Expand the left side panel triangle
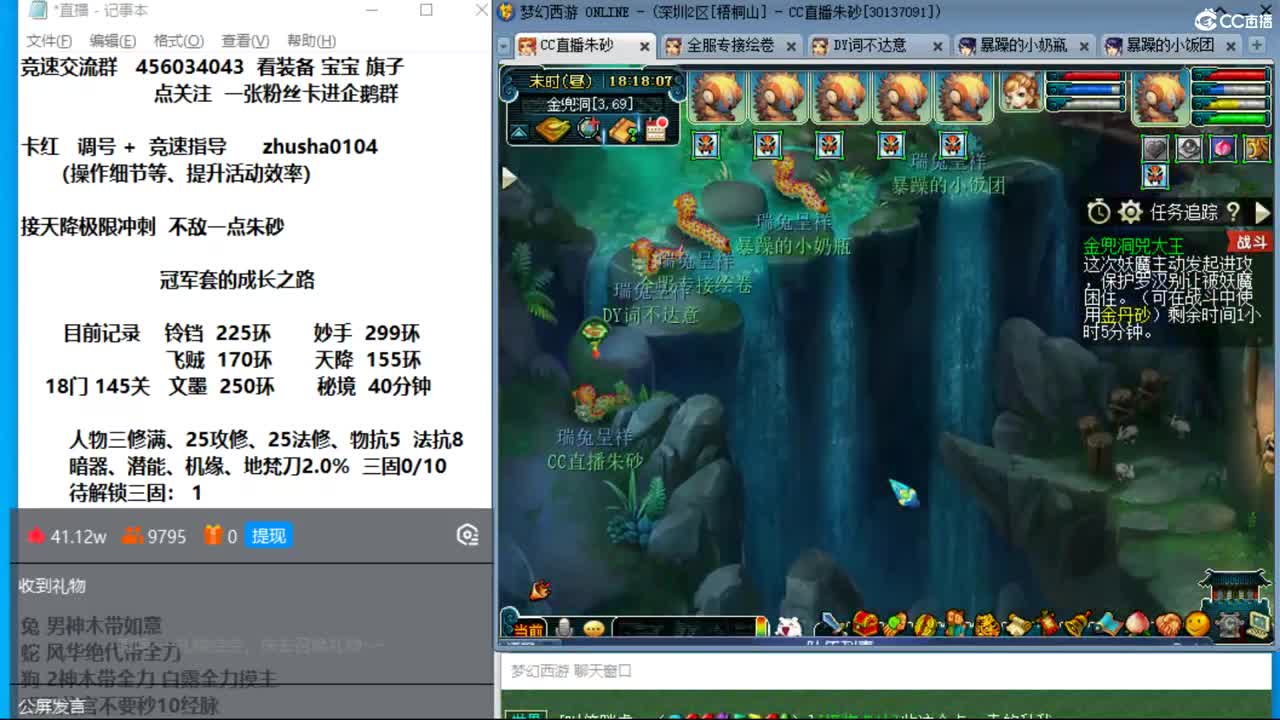 510,178
